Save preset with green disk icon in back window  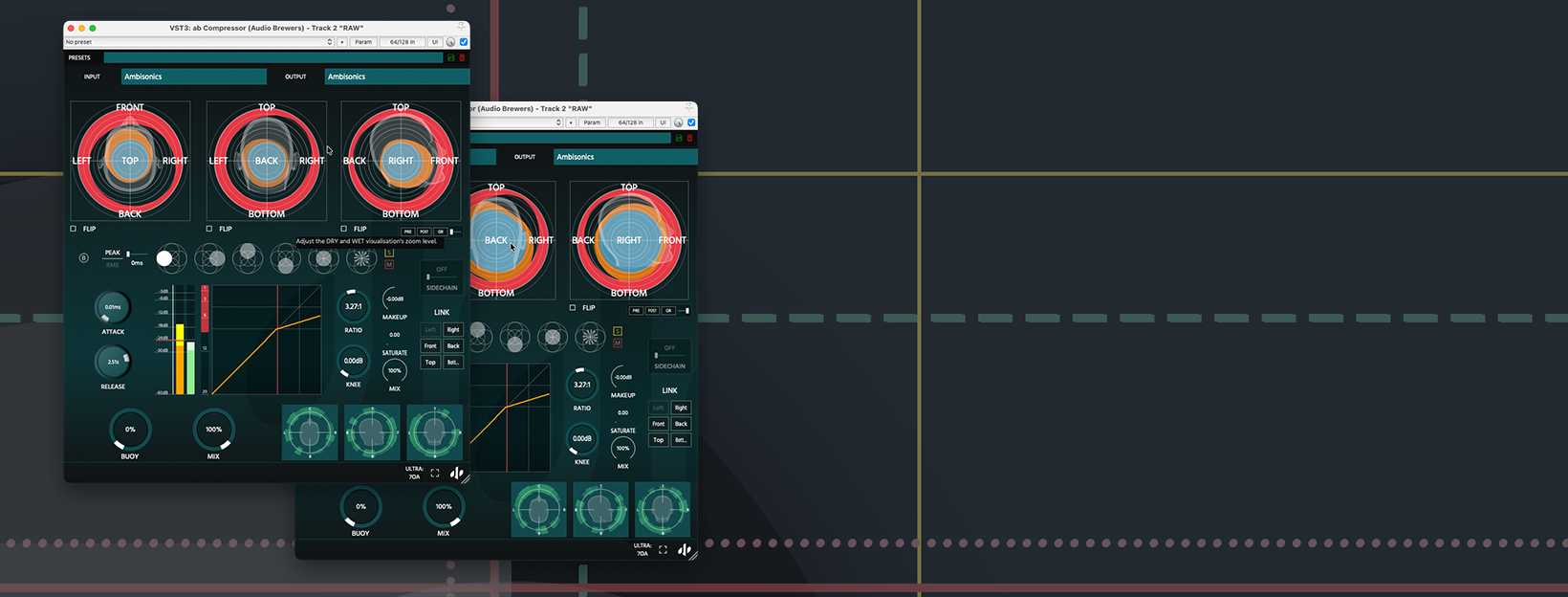(x=679, y=138)
